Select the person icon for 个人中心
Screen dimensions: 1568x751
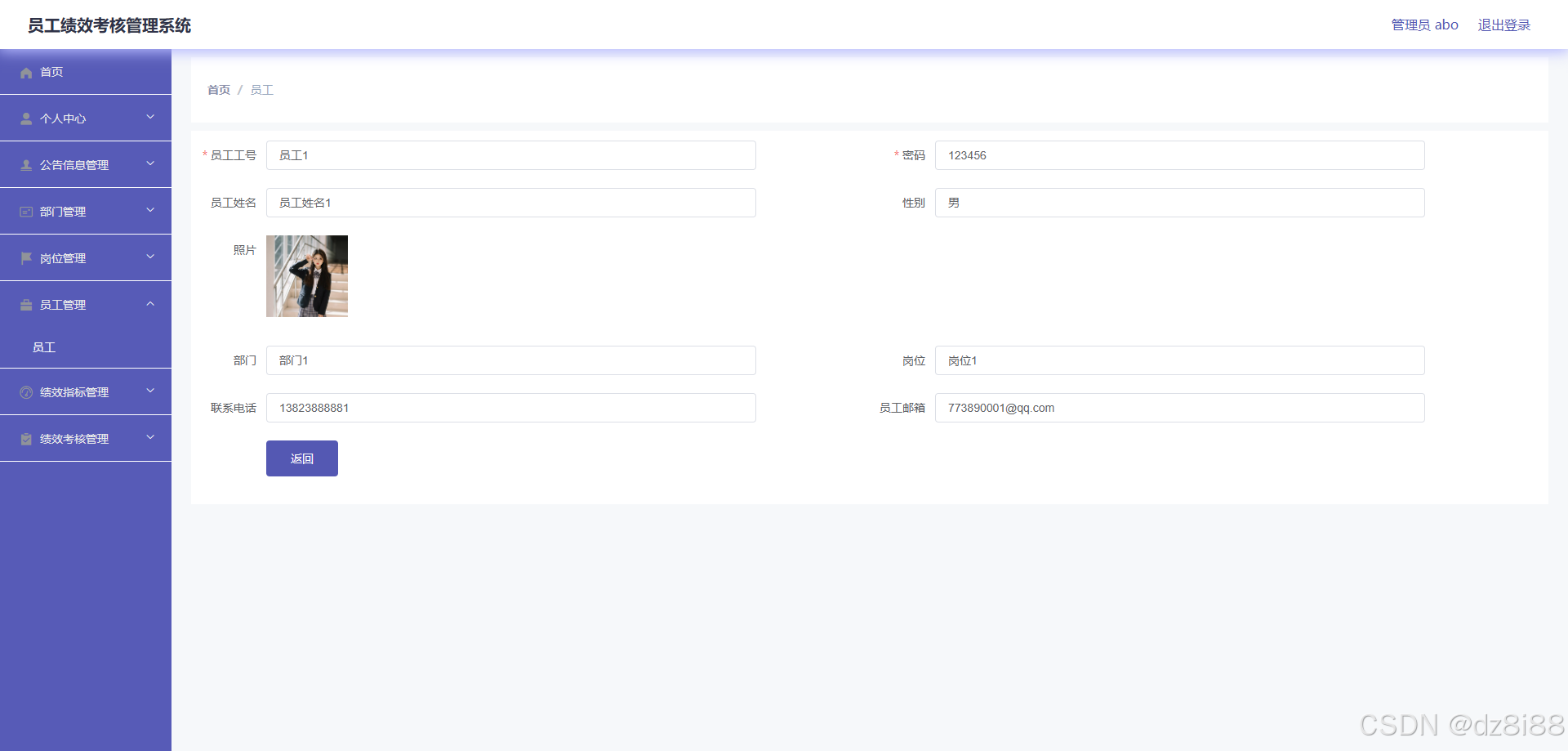25,118
